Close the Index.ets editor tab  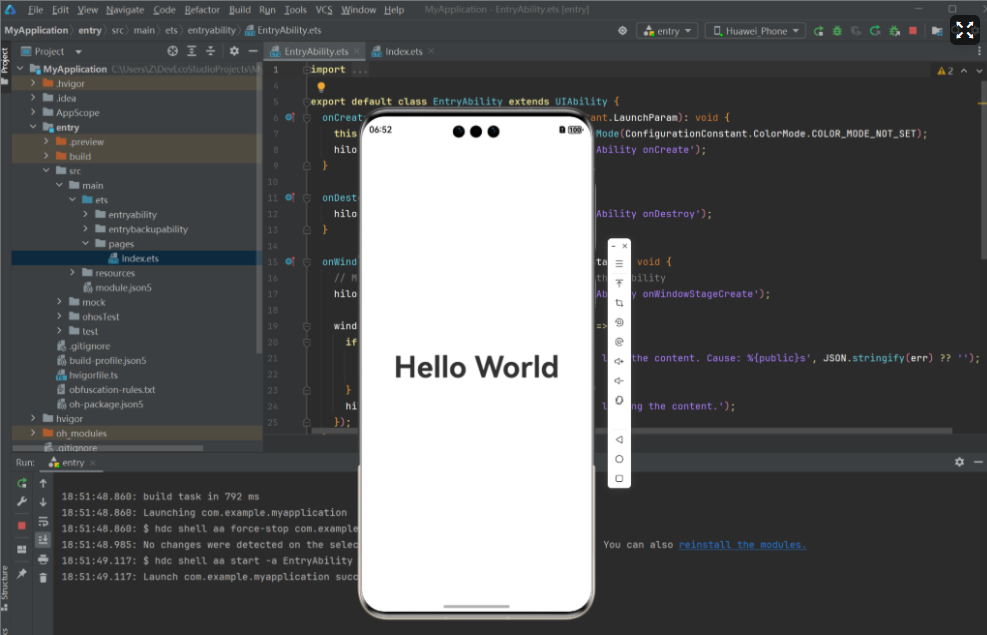tap(431, 51)
